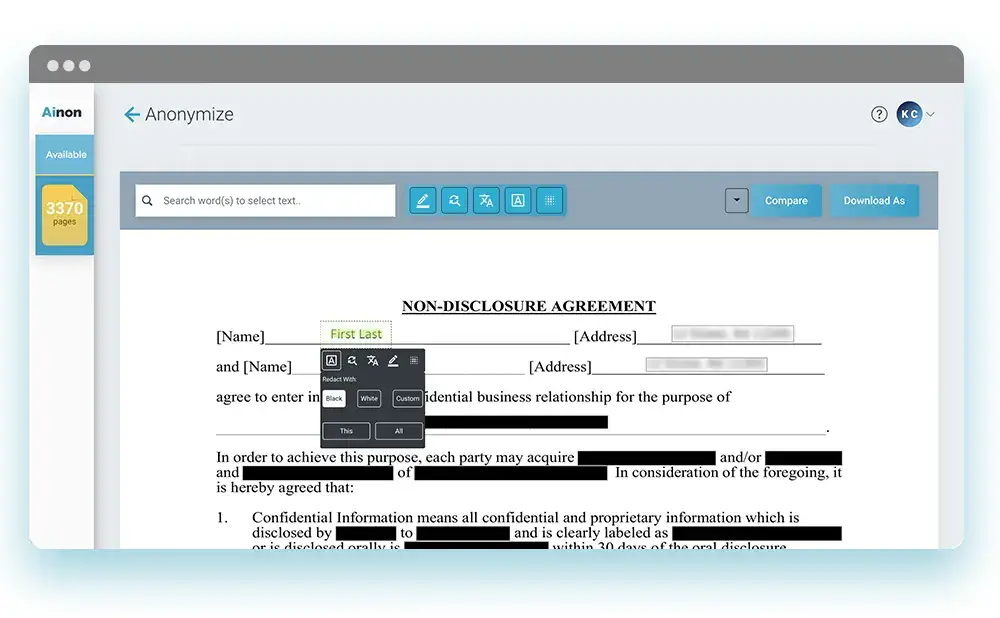Choose Custom redact color option

407,398
